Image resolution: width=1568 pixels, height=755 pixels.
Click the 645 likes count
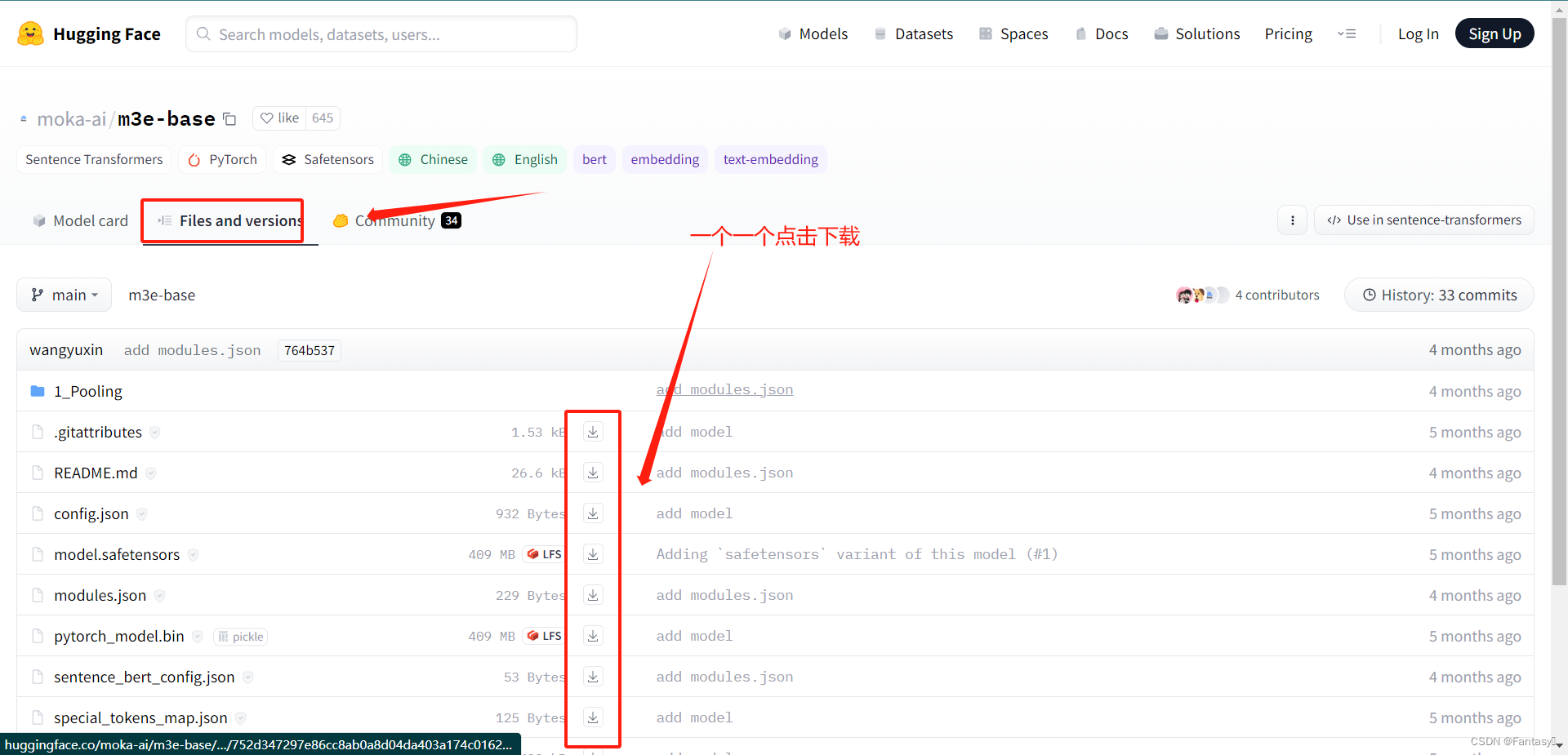(x=323, y=118)
